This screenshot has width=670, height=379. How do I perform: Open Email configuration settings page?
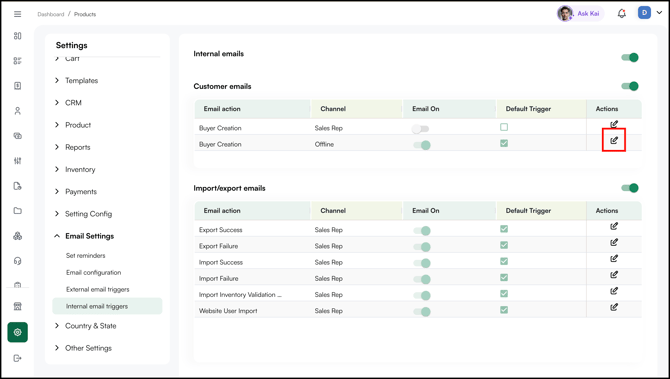pyautogui.click(x=94, y=272)
